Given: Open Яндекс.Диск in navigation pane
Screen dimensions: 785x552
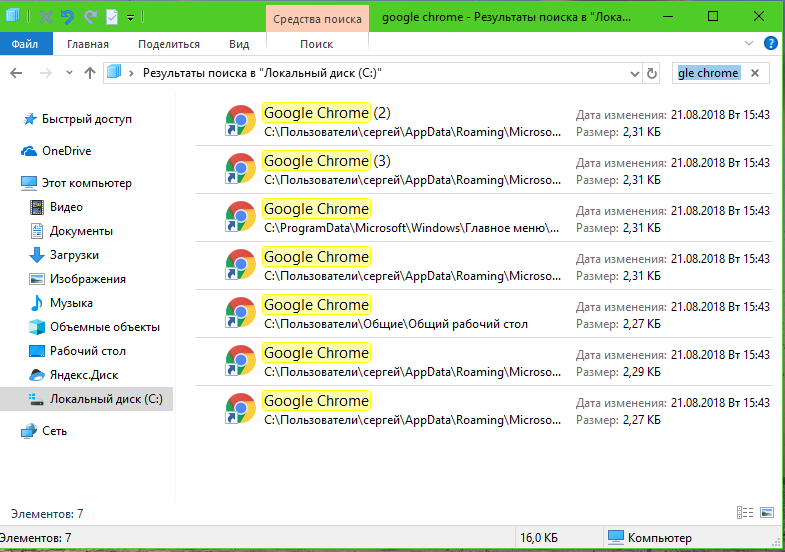Looking at the screenshot, I should (84, 375).
